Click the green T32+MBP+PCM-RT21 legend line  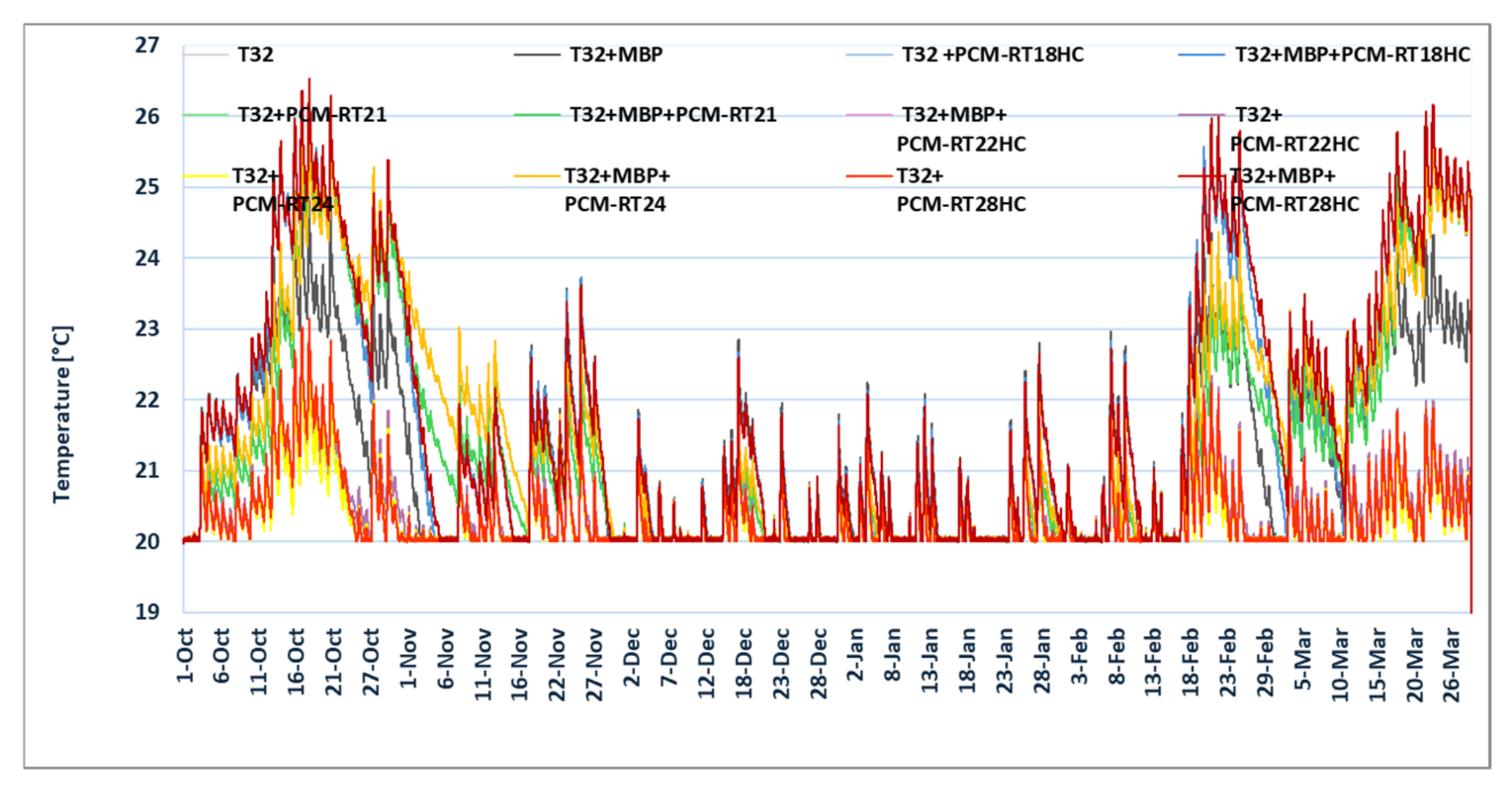tap(537, 115)
